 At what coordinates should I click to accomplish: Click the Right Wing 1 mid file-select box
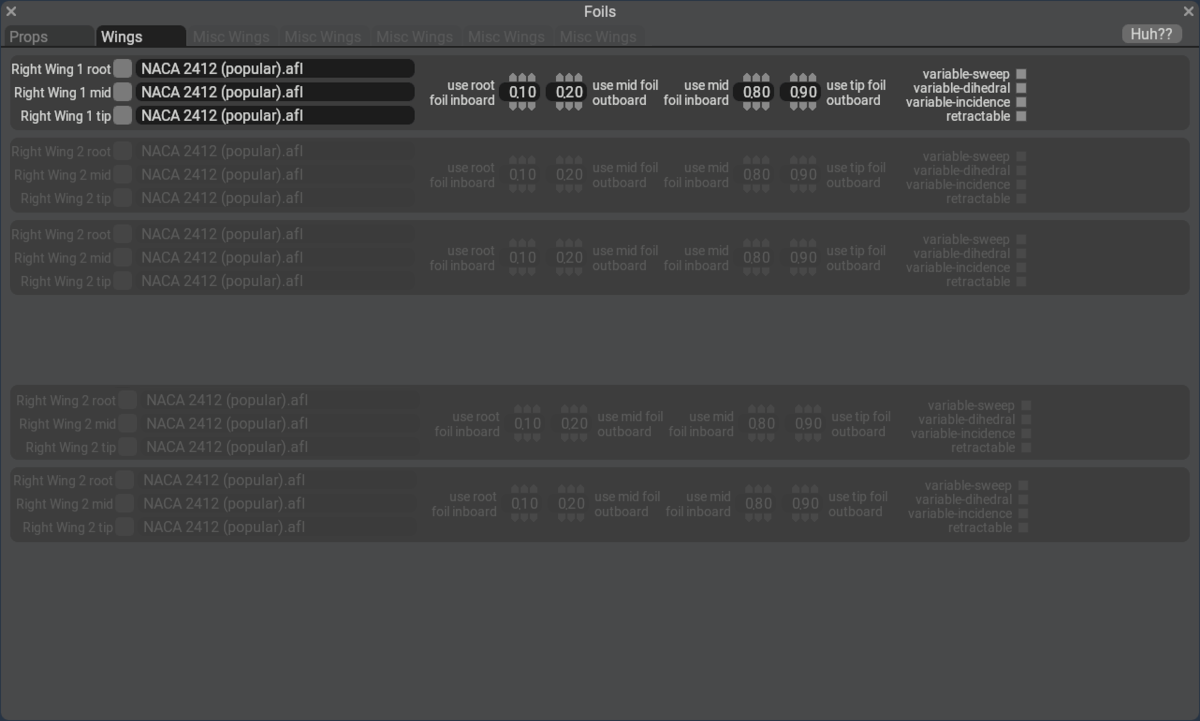click(x=122, y=92)
